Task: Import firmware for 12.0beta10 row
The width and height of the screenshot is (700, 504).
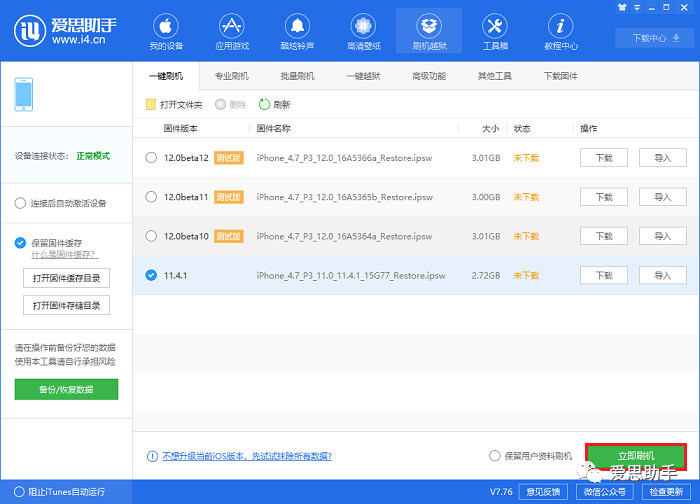Action: (663, 236)
